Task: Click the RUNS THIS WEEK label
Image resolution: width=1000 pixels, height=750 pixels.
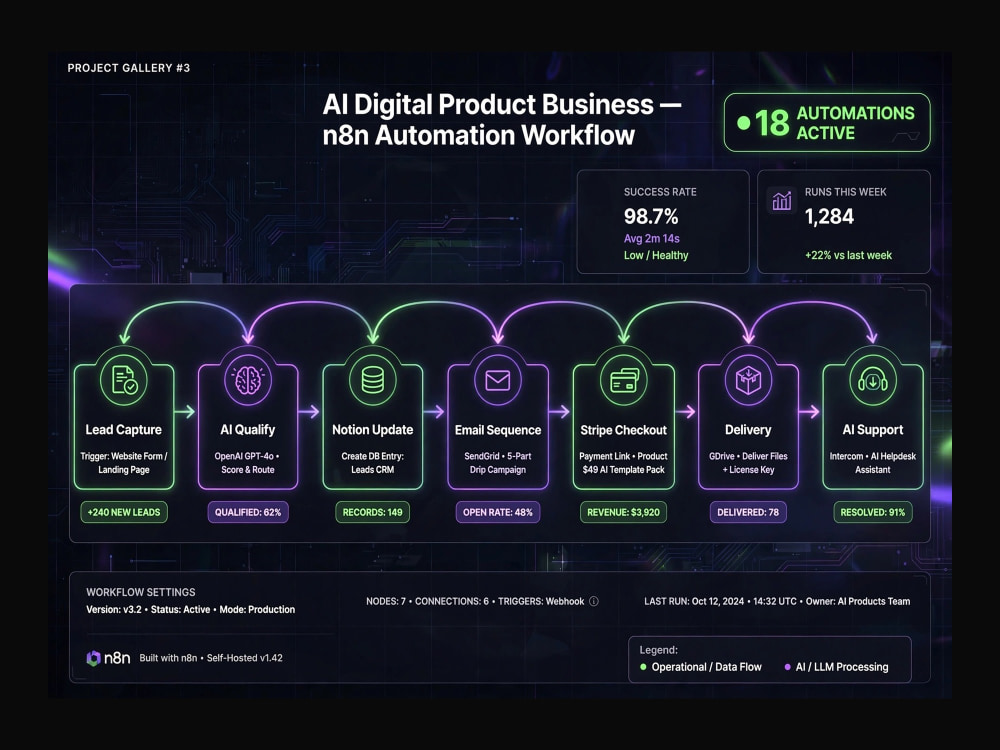Action: [846, 192]
